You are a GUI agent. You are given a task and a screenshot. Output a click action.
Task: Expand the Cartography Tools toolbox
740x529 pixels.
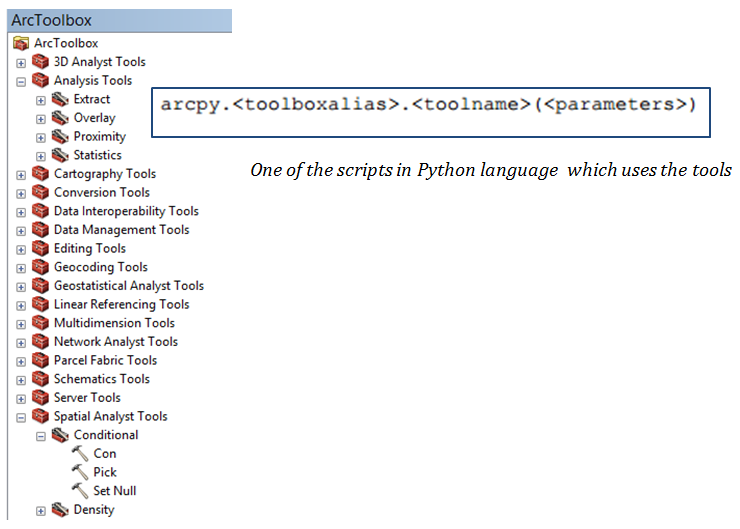click(x=21, y=174)
